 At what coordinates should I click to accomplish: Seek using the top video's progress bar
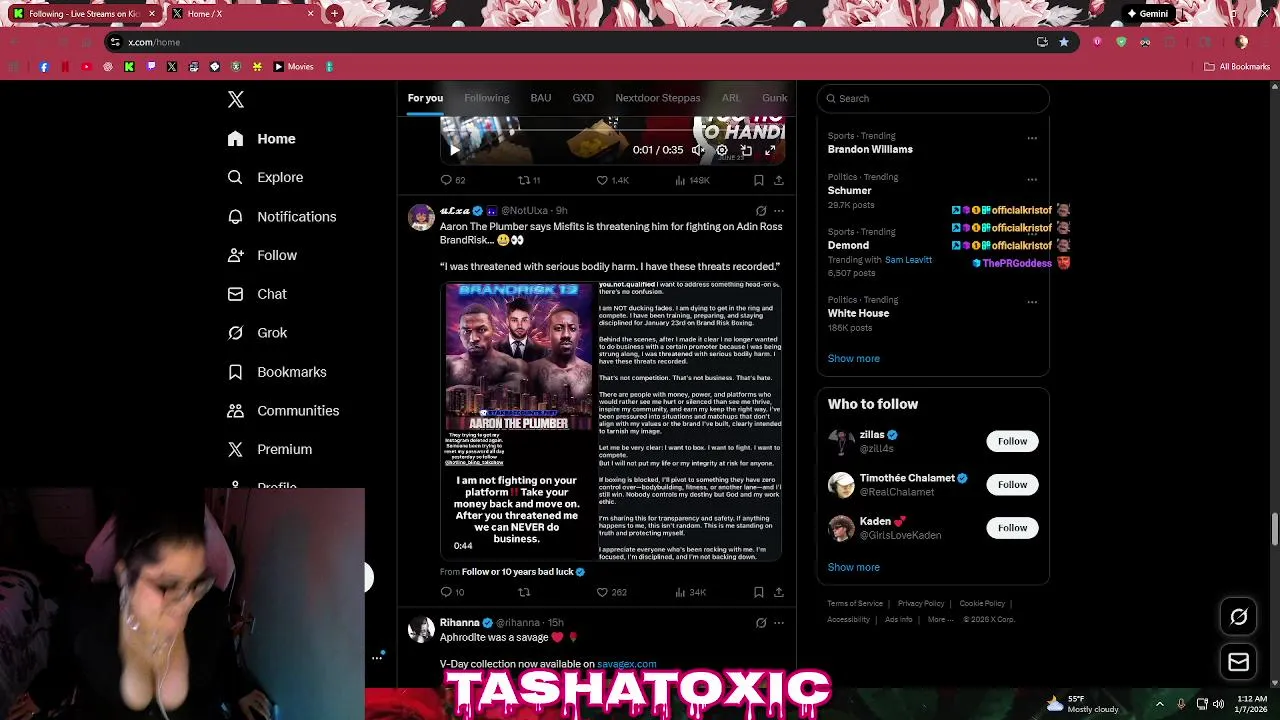612,130
